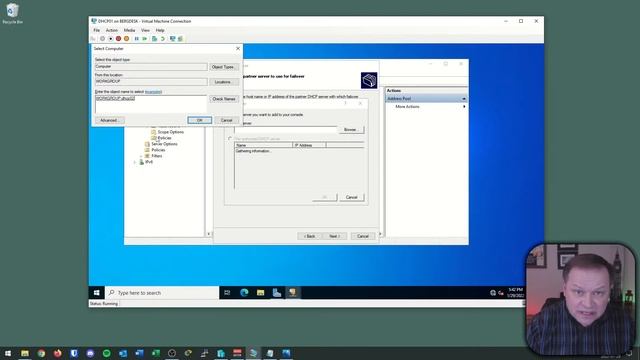Open Excel in host taskbar

[156, 353]
